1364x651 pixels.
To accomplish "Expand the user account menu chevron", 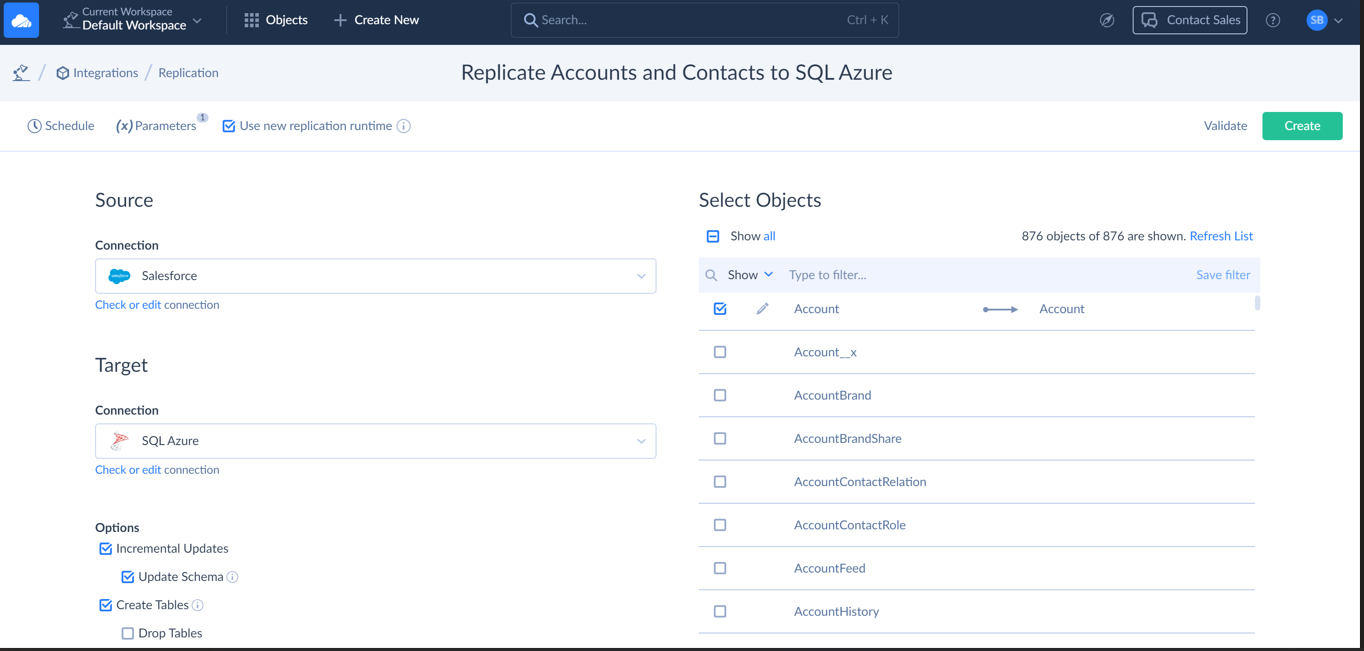I will [1339, 20].
